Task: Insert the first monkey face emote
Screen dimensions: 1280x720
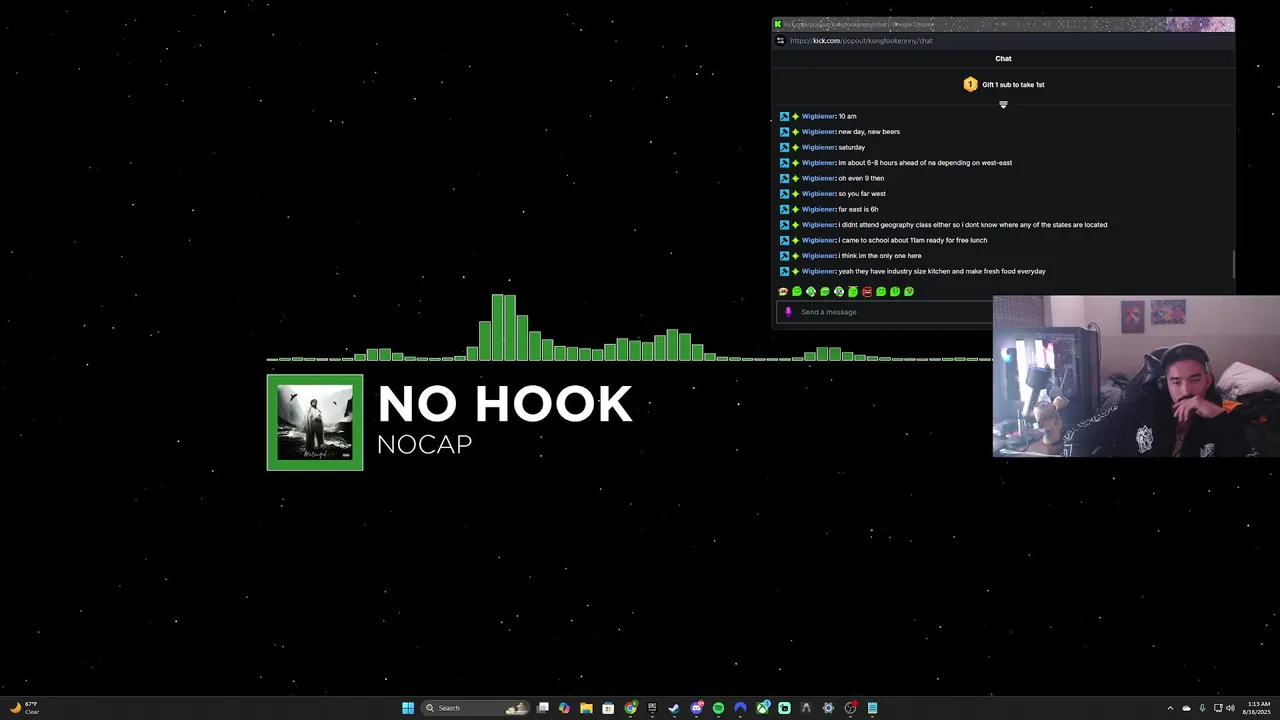Action: 783,292
